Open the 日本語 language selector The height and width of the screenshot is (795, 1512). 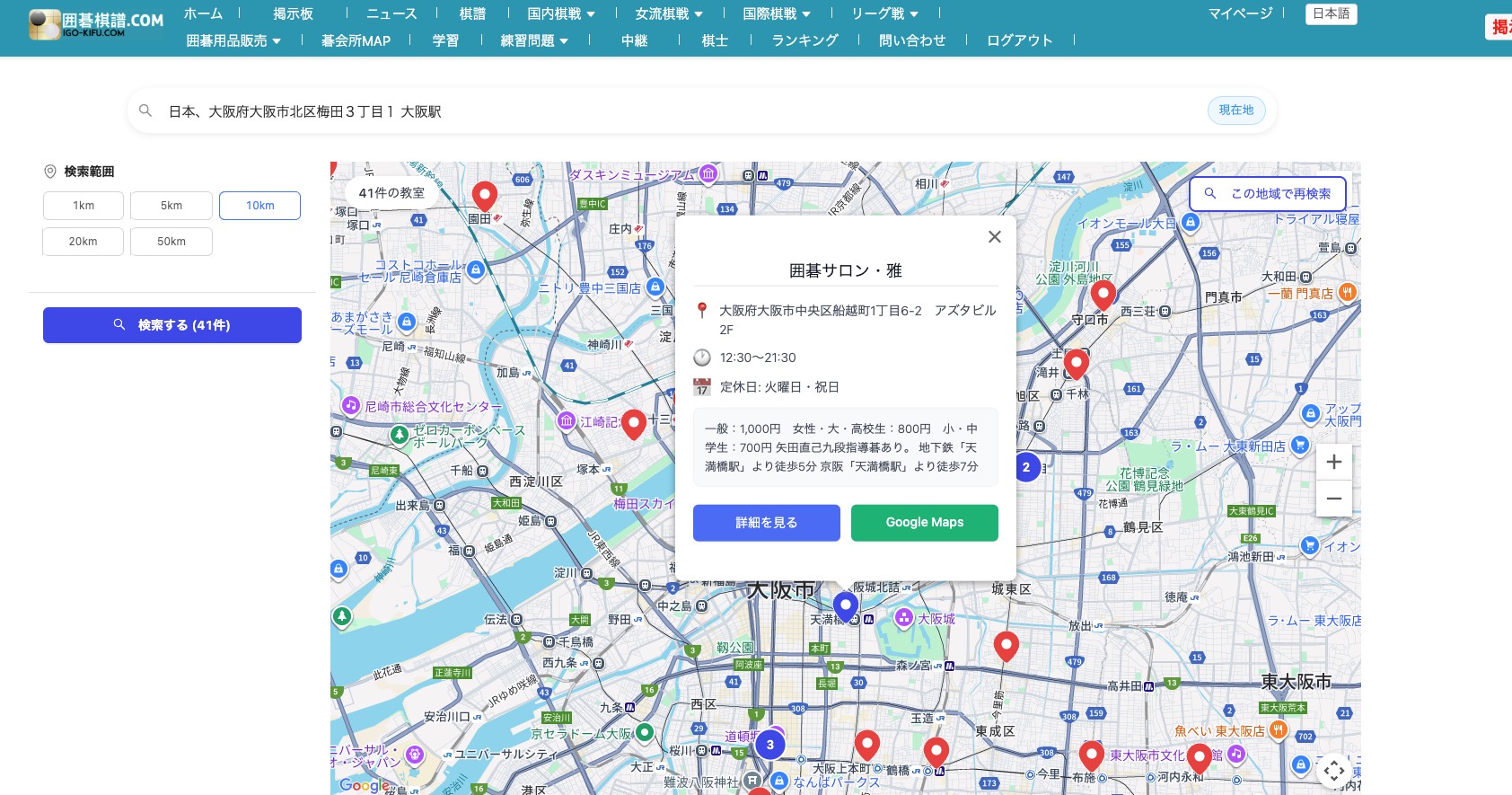point(1331,13)
